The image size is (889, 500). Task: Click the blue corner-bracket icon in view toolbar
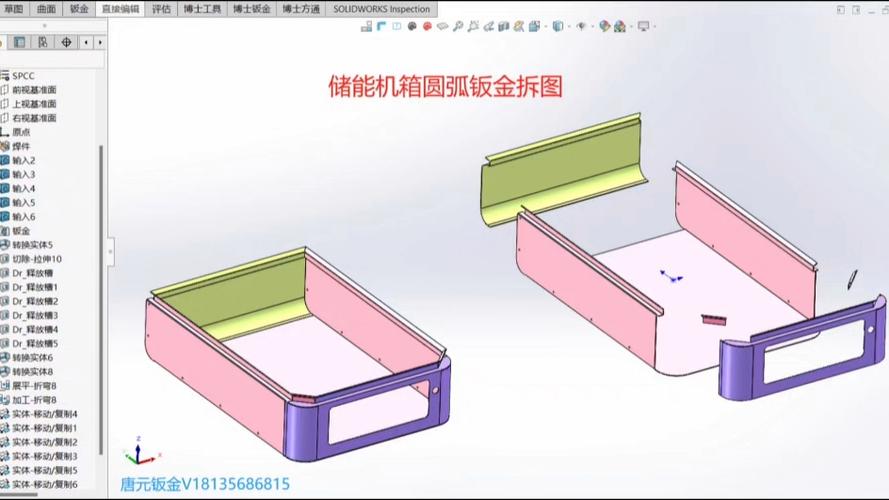pos(382,26)
